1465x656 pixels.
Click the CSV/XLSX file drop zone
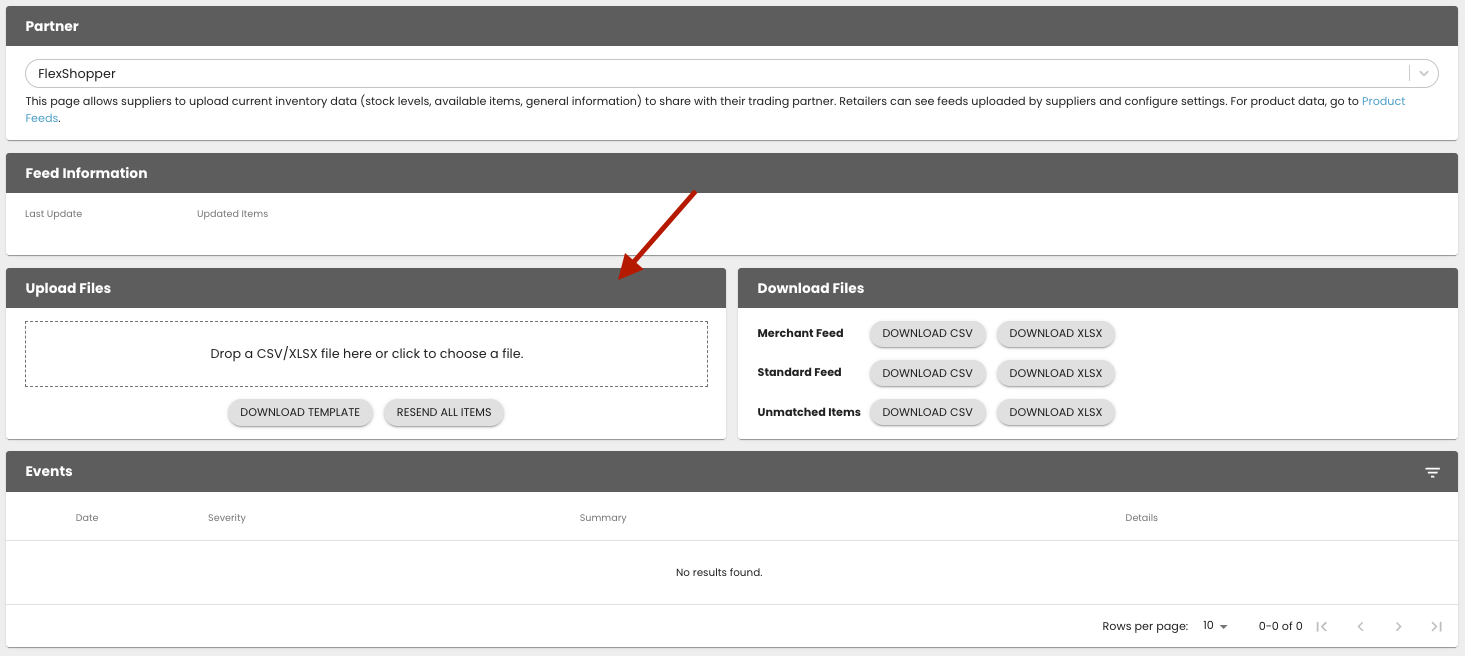click(366, 354)
